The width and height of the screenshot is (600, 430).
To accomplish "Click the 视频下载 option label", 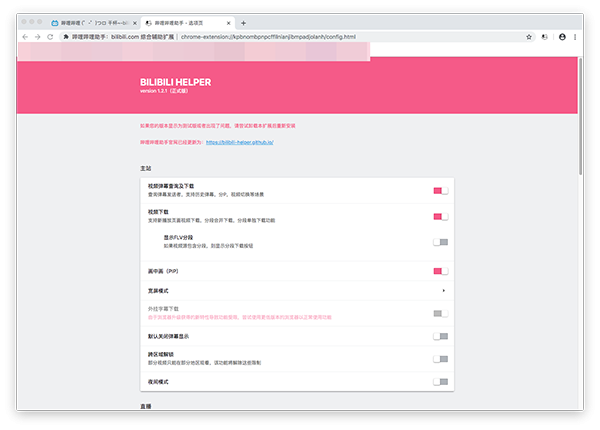I will click(158, 212).
